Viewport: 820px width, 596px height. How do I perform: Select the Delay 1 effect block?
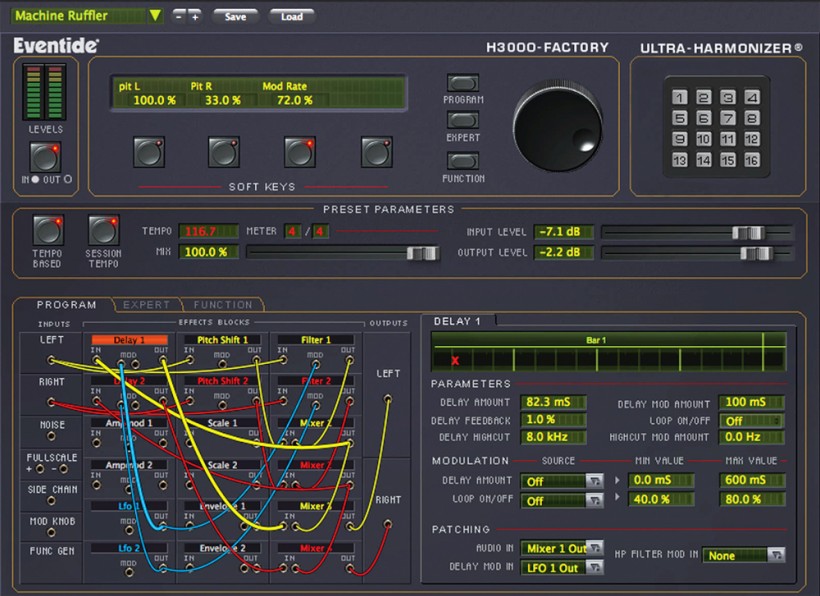click(129, 339)
